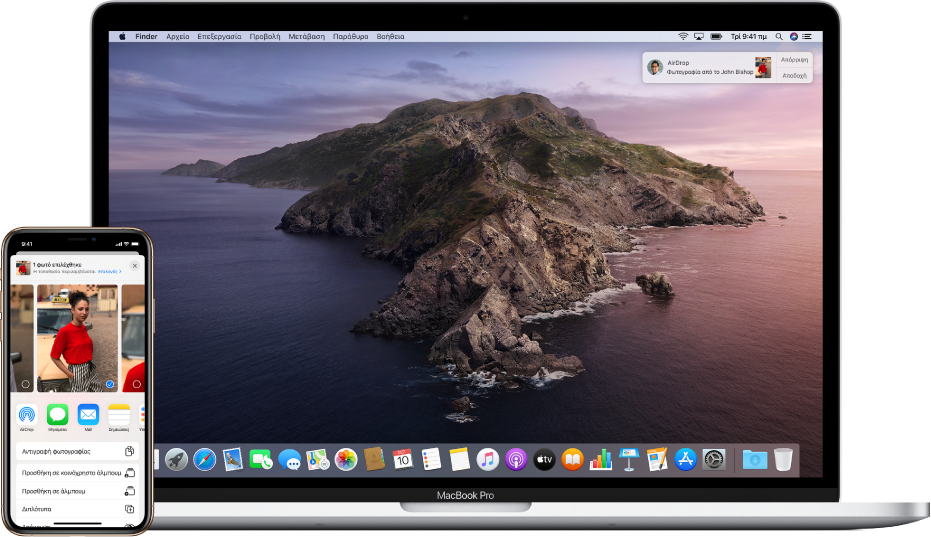Click Αποδοχή on the AirDrop notification

coord(794,75)
